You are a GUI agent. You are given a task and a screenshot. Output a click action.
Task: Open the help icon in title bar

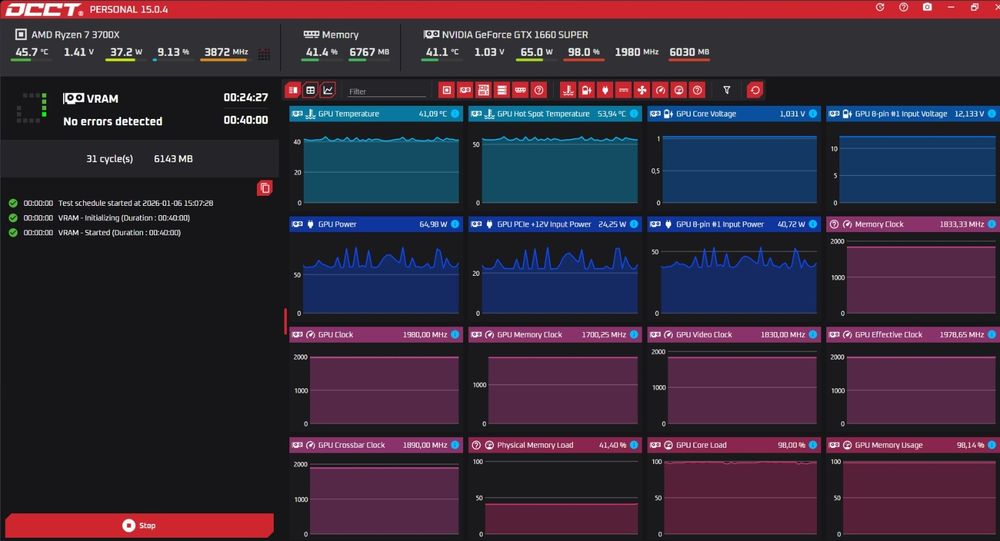[904, 8]
